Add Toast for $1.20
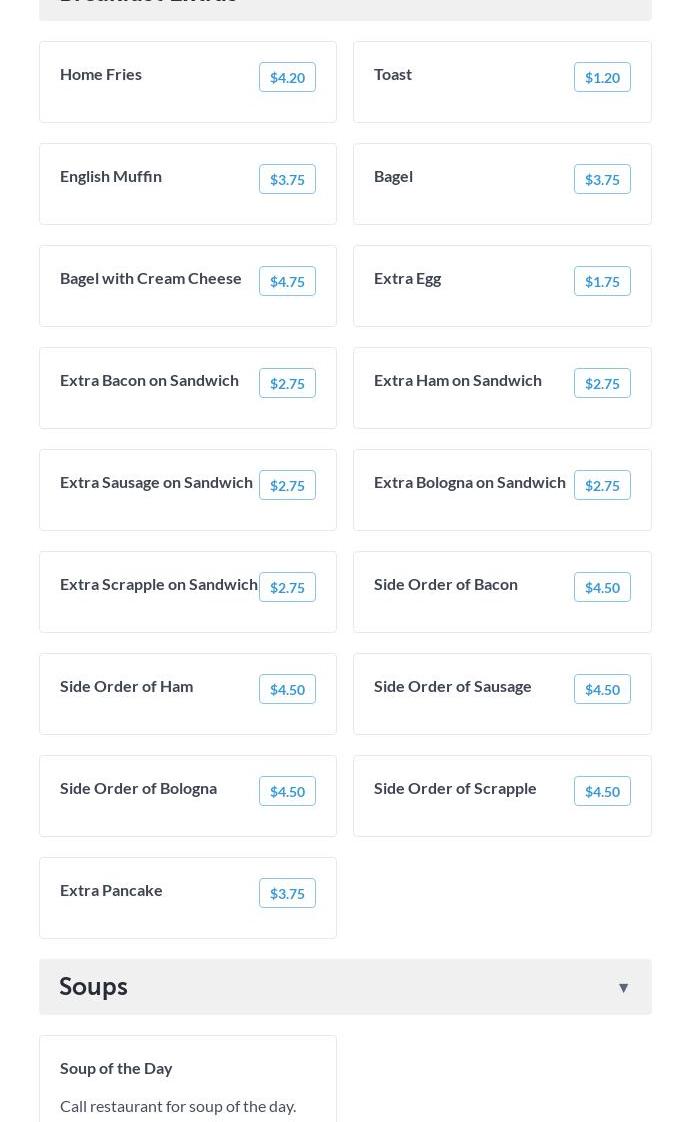 pos(602,78)
